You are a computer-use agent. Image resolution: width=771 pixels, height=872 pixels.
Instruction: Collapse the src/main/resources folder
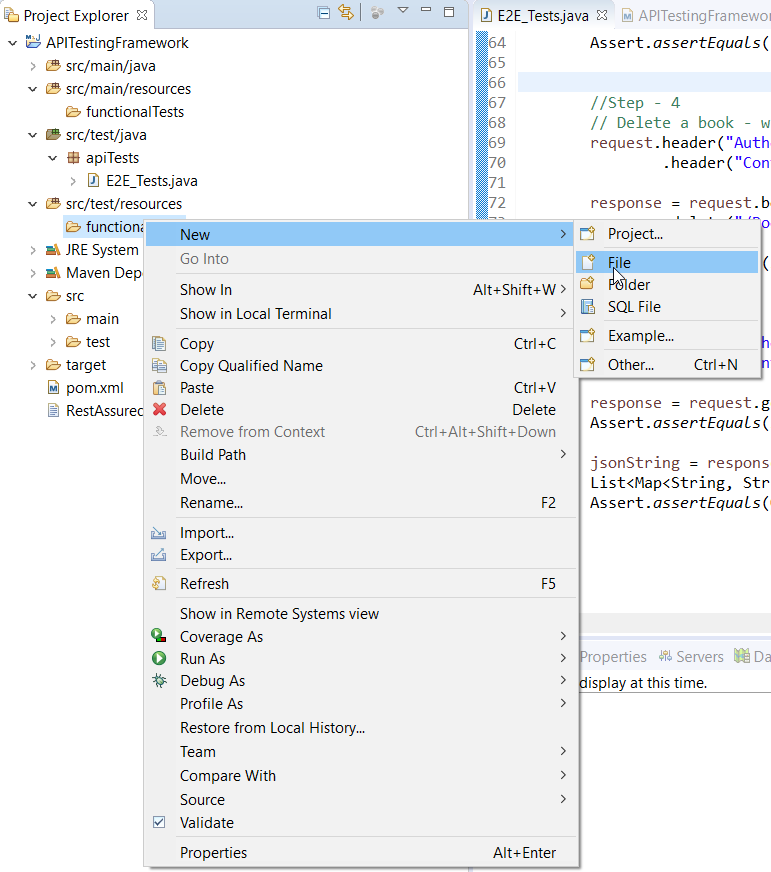click(33, 89)
